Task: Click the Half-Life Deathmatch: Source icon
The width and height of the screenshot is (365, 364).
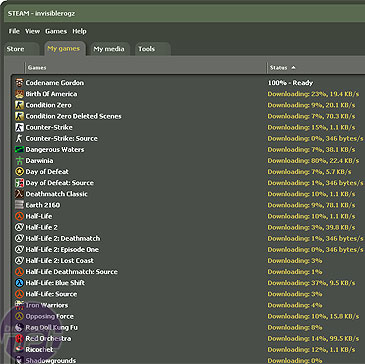Action: (x=20, y=272)
